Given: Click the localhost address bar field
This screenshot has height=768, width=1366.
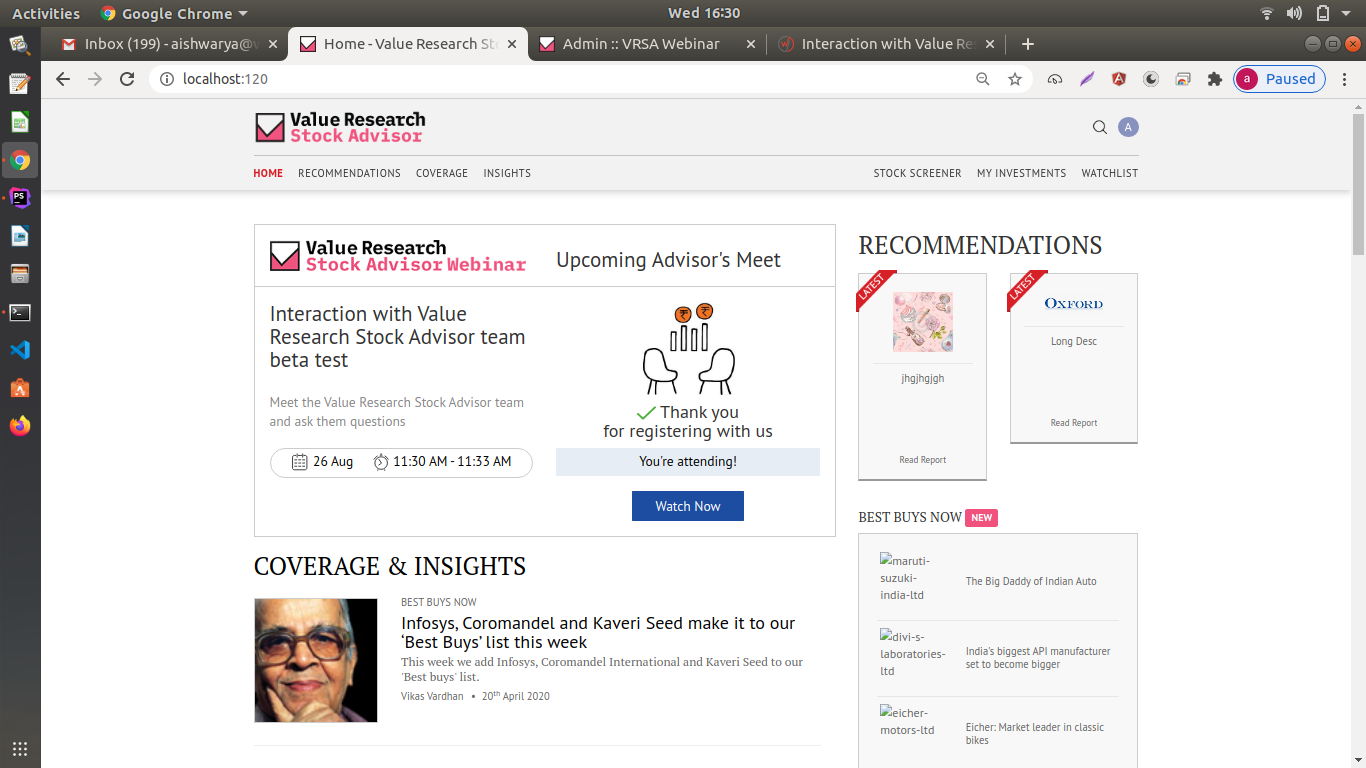Looking at the screenshot, I should (x=560, y=79).
